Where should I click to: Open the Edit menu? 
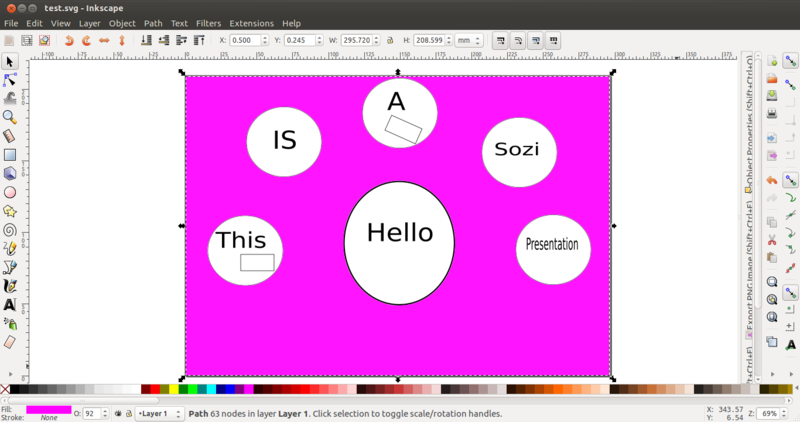click(34, 23)
